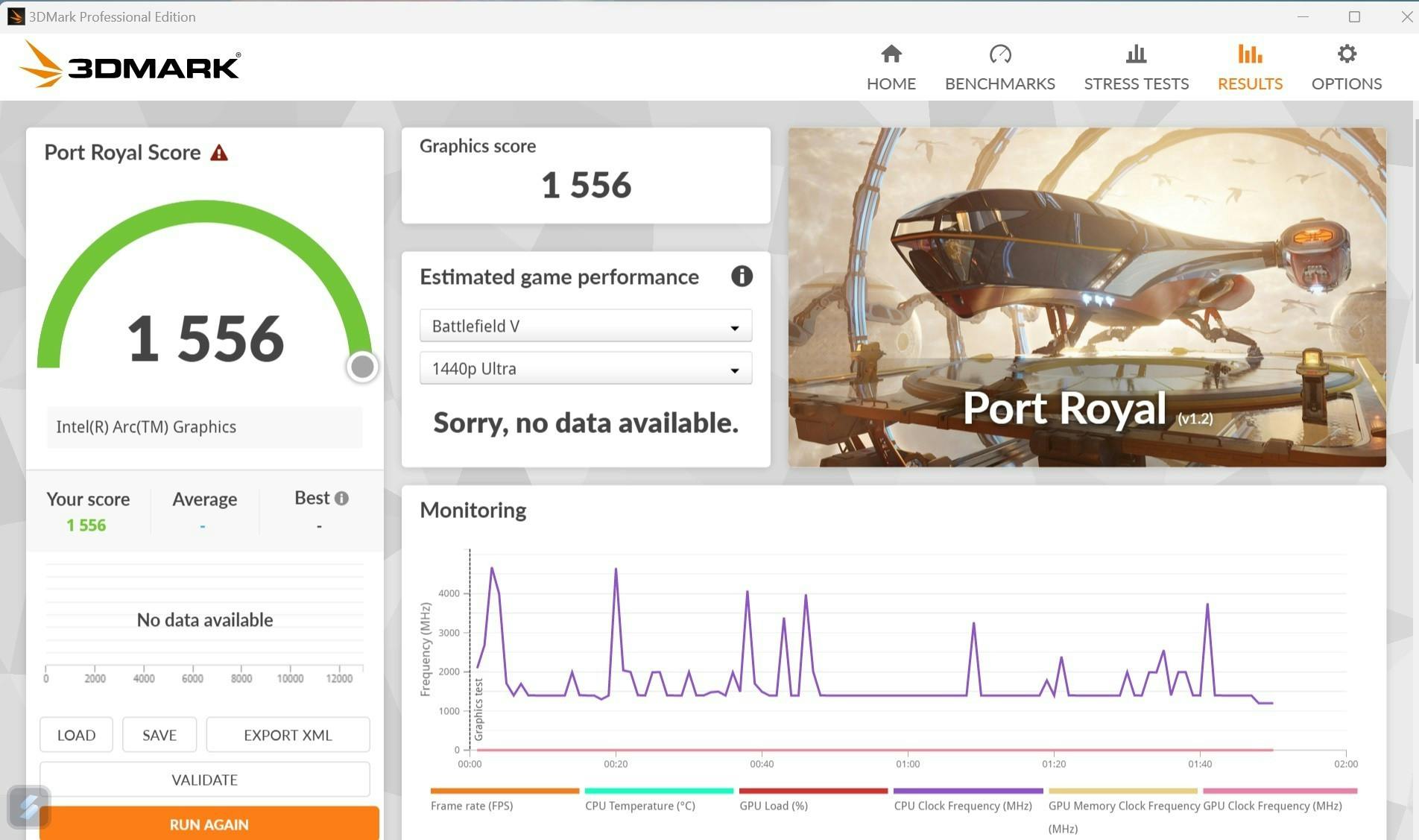Screen dimensions: 1419x840
Task: Toggle CPU Temperature legend series
Action: coord(639,805)
